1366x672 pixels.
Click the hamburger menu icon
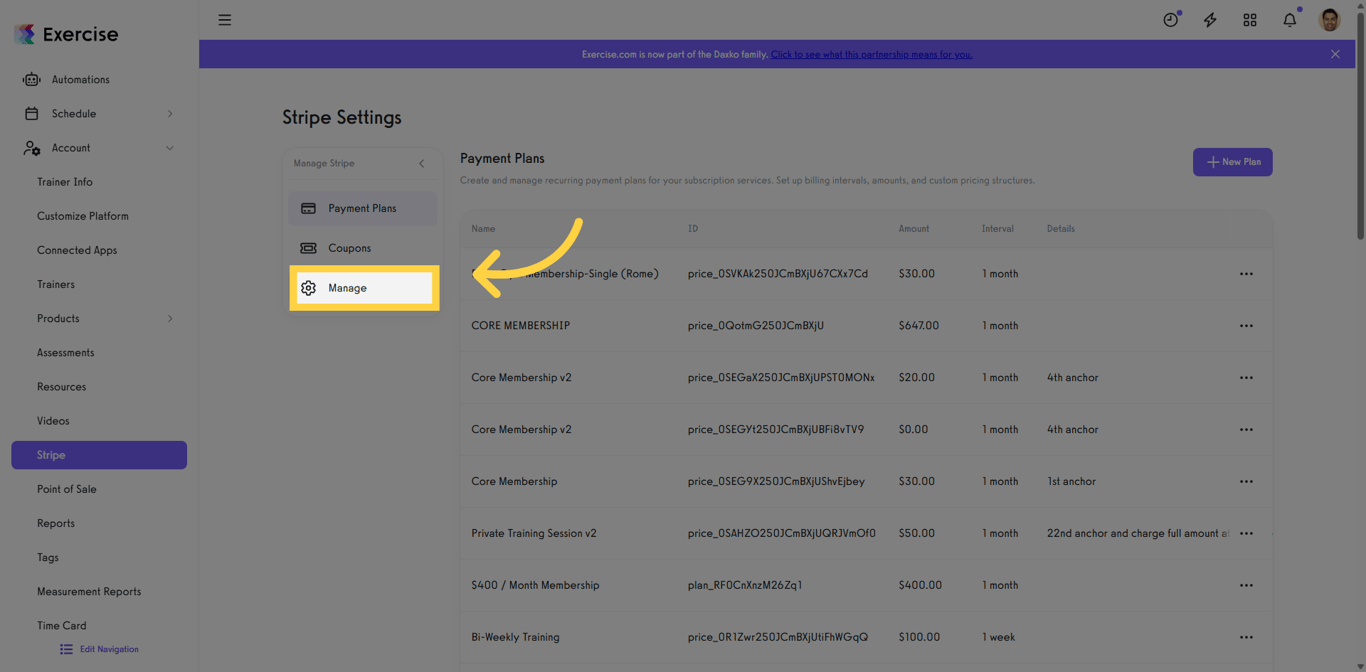(224, 19)
